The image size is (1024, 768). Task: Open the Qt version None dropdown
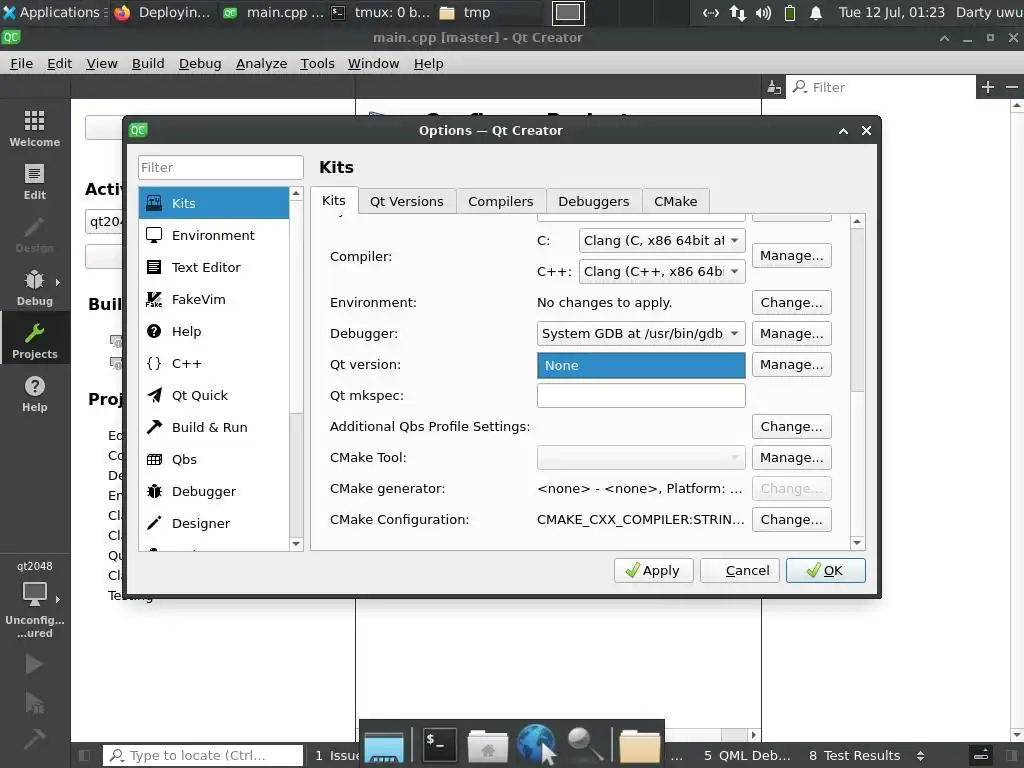click(641, 365)
